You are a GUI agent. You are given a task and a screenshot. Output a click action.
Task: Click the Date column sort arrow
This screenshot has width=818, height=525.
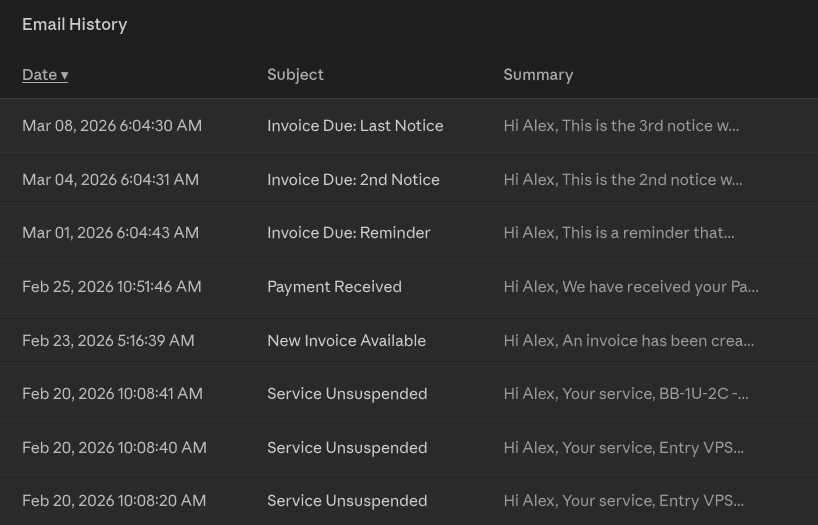coord(64,76)
